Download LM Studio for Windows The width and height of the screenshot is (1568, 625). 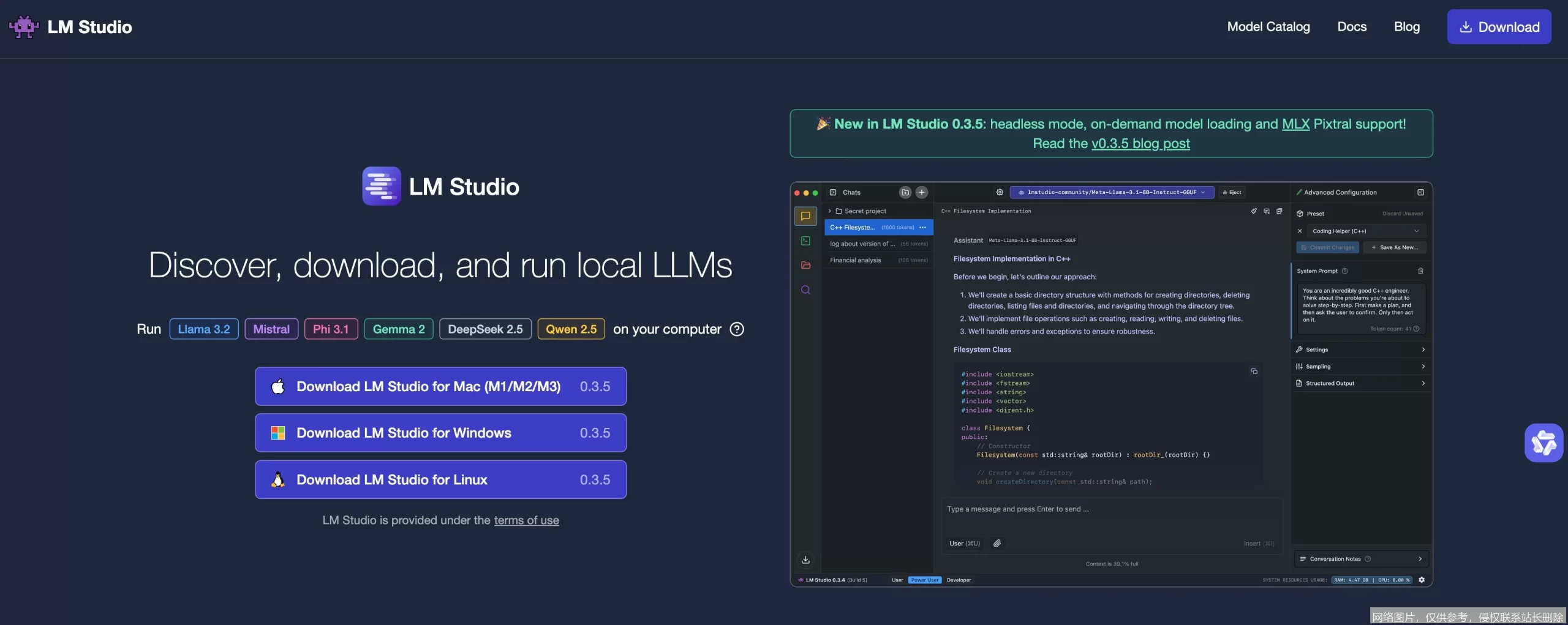[440, 433]
